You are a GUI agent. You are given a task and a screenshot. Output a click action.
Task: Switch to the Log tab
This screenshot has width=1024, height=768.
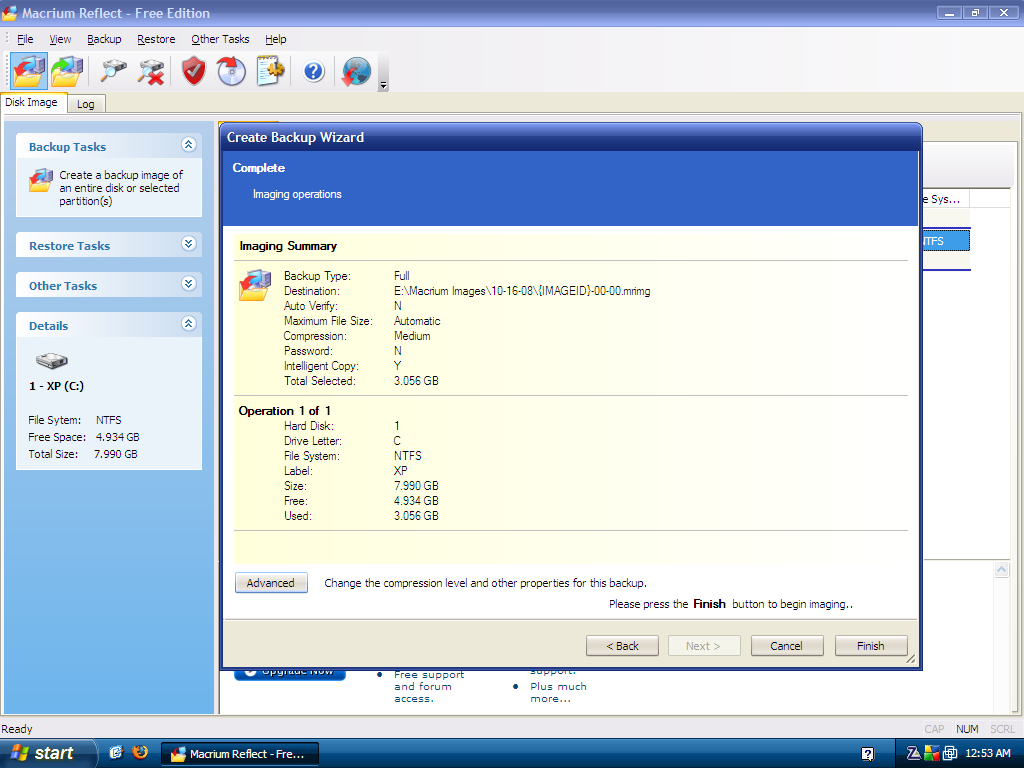tap(86, 104)
